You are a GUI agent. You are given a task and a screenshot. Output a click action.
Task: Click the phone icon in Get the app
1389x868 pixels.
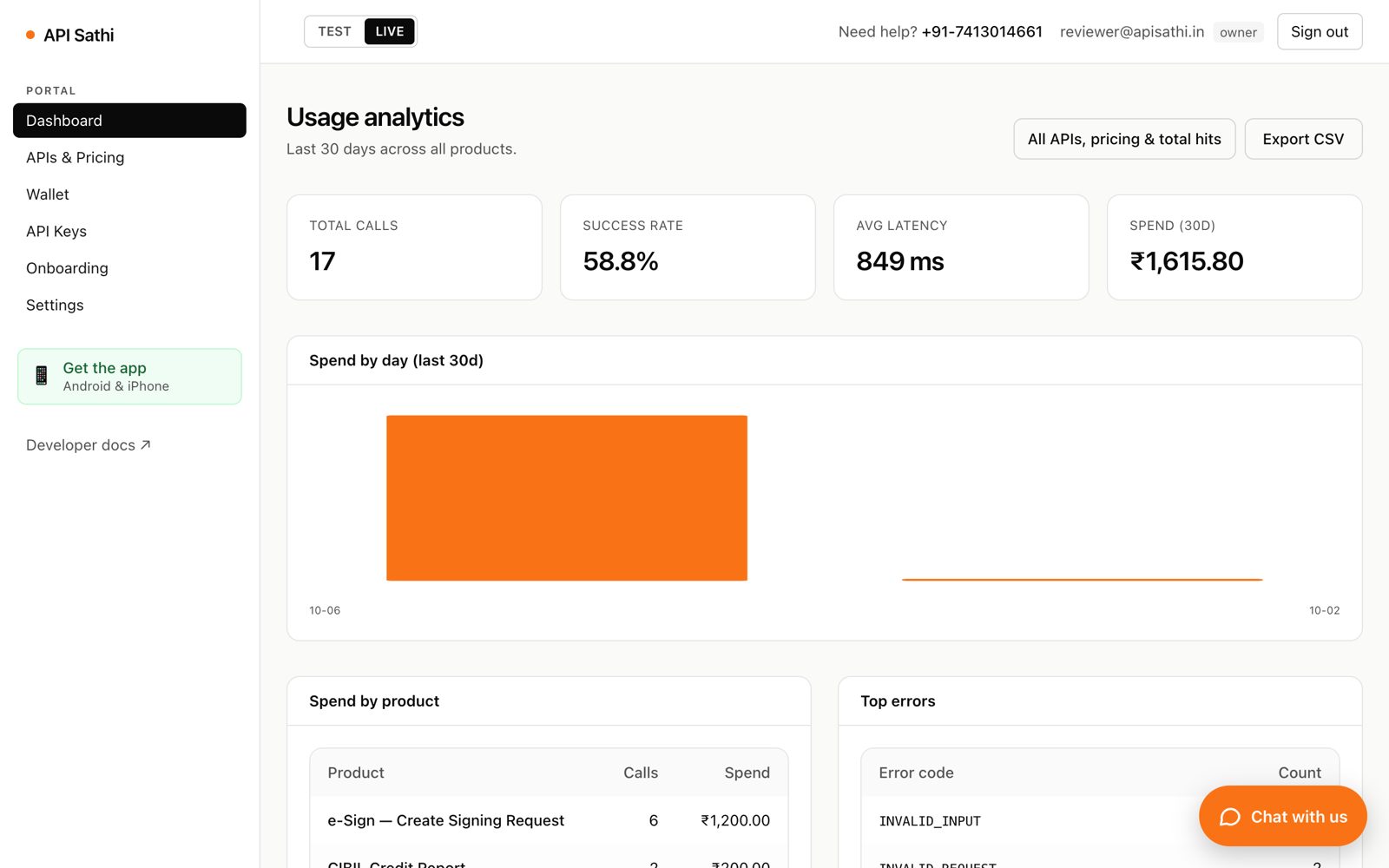pyautogui.click(x=41, y=376)
